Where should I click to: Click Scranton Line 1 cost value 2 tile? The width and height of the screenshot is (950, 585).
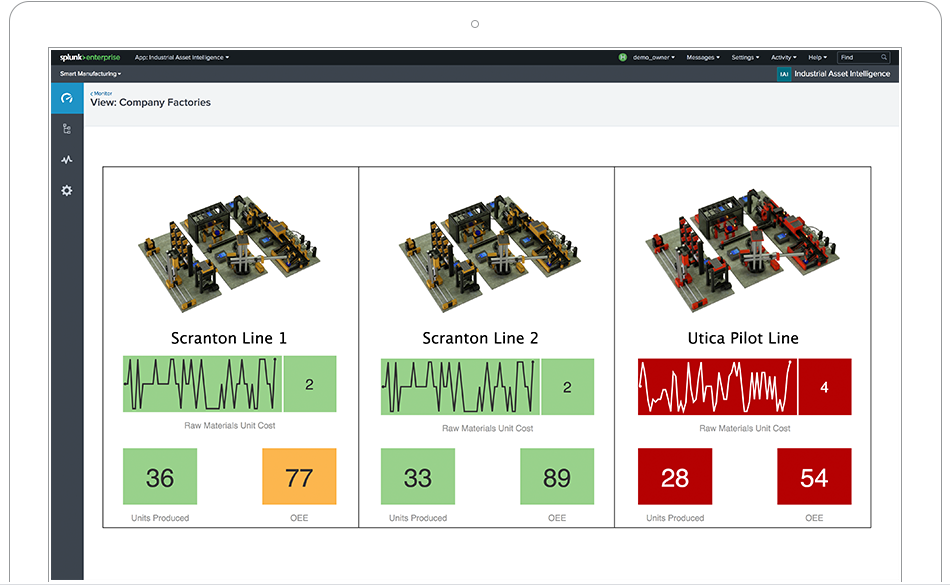pos(310,384)
